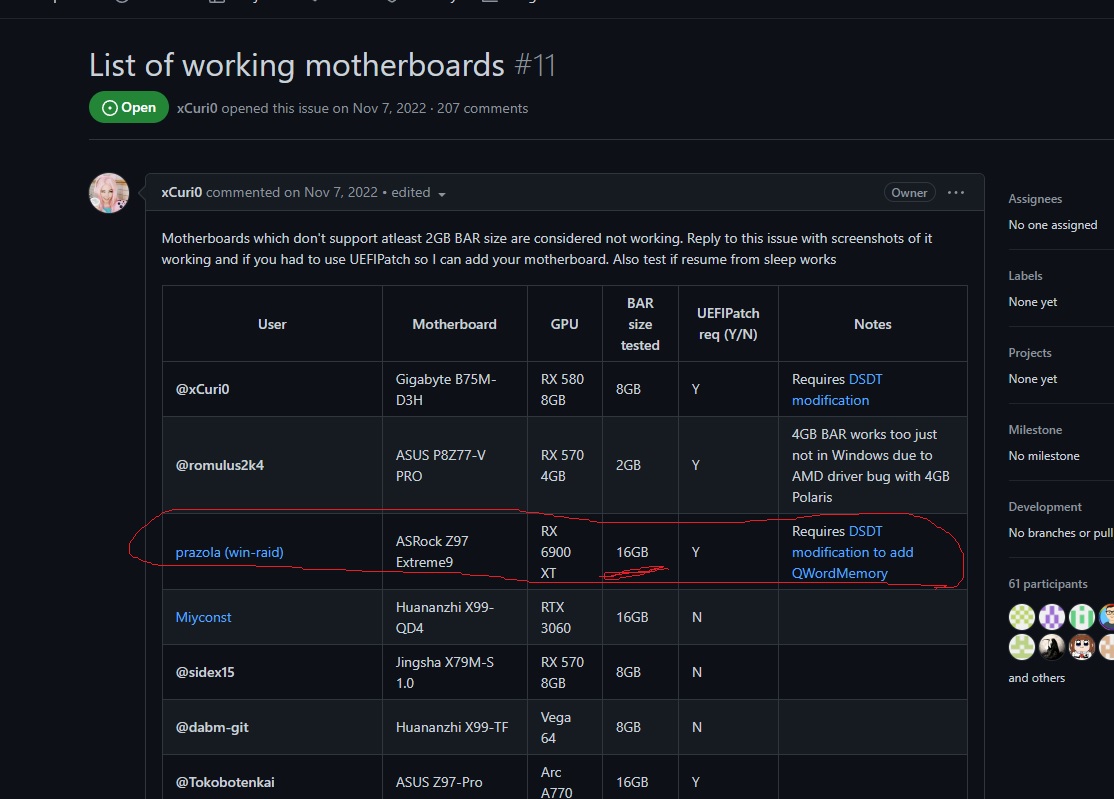The width and height of the screenshot is (1114, 799).
Task: Click the intro paragraph about 2GB BAR size
Action: pyautogui.click(x=547, y=249)
